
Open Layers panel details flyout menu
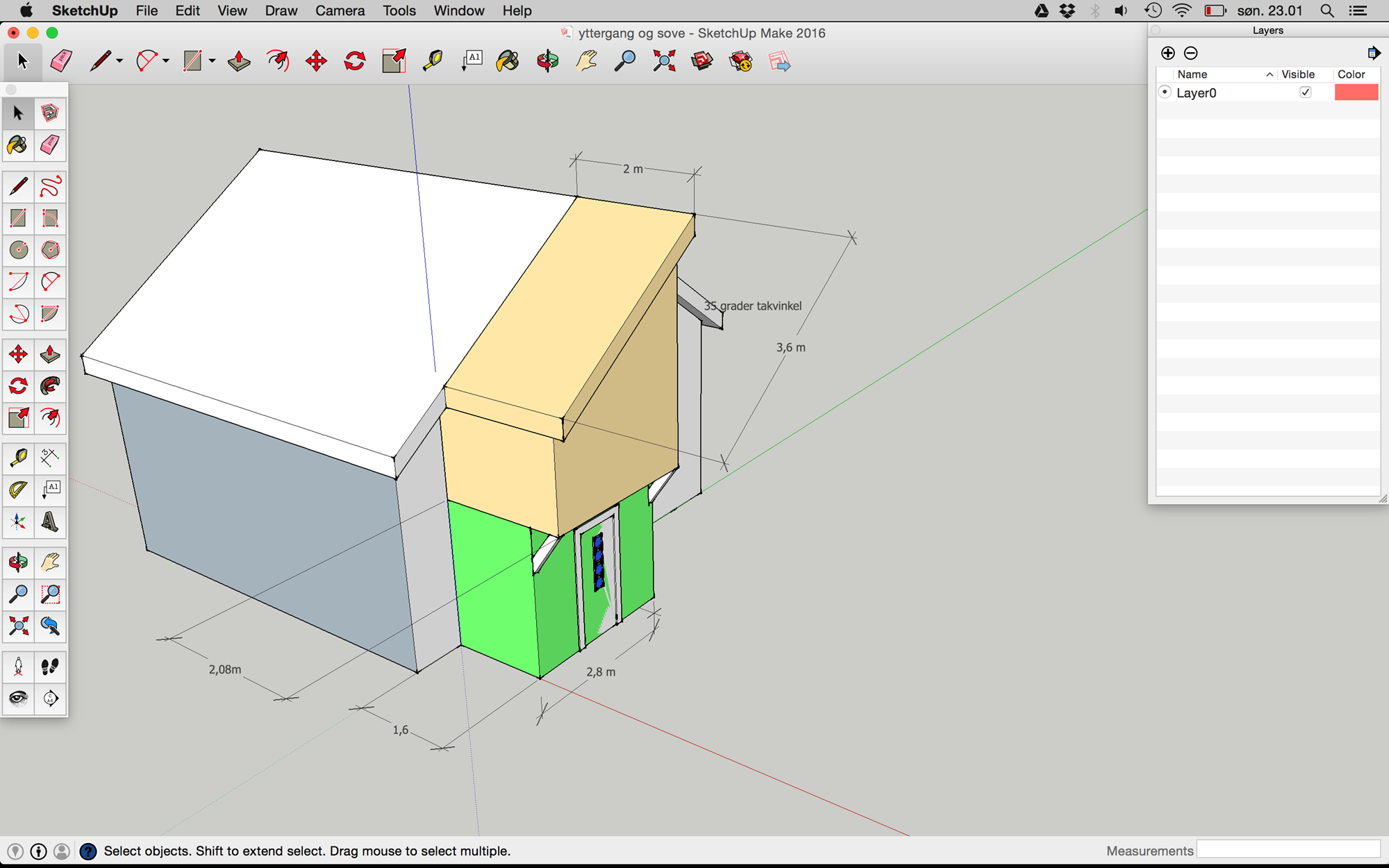(x=1373, y=53)
